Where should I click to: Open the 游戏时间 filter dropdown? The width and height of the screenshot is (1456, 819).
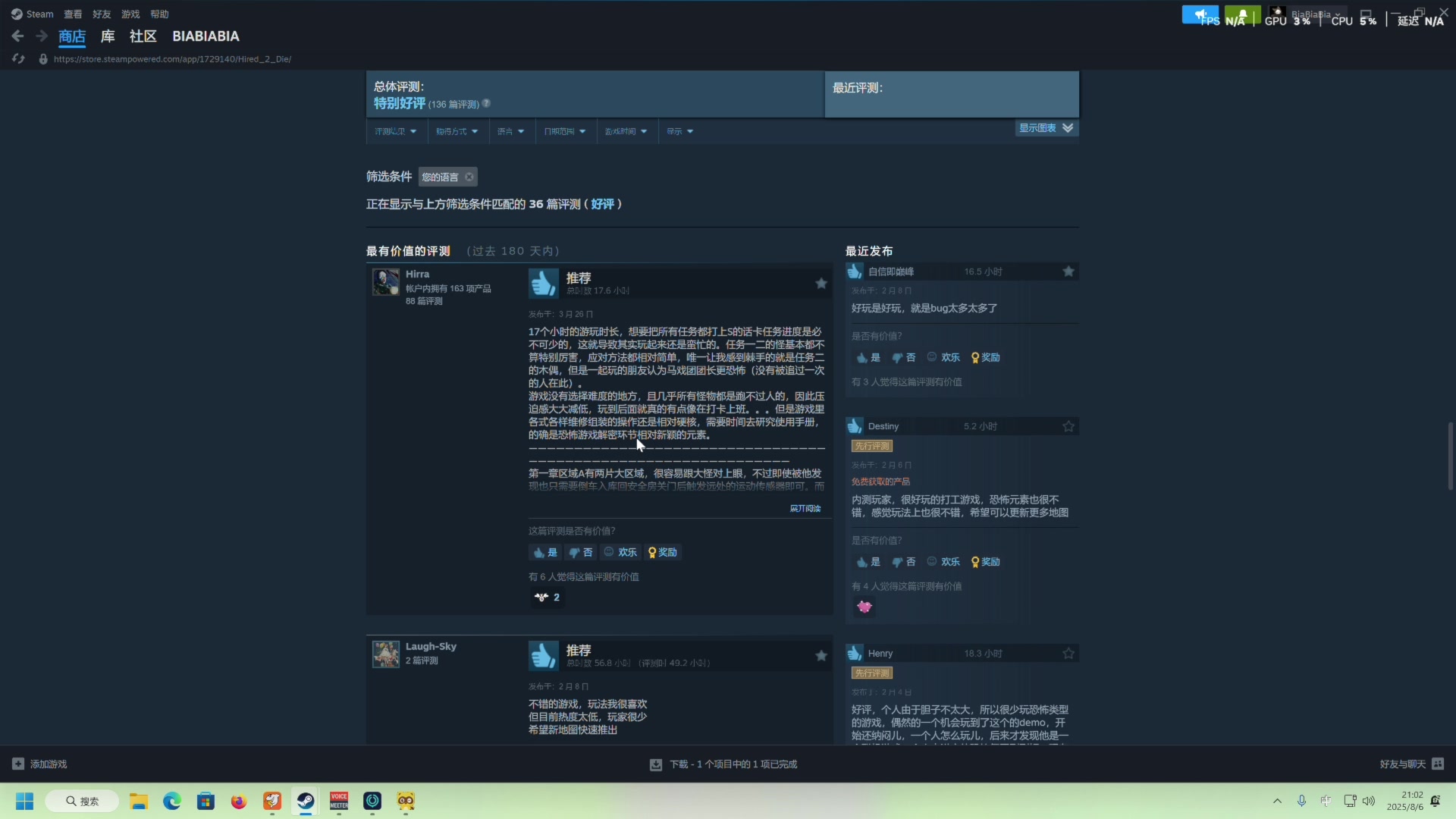coord(626,131)
